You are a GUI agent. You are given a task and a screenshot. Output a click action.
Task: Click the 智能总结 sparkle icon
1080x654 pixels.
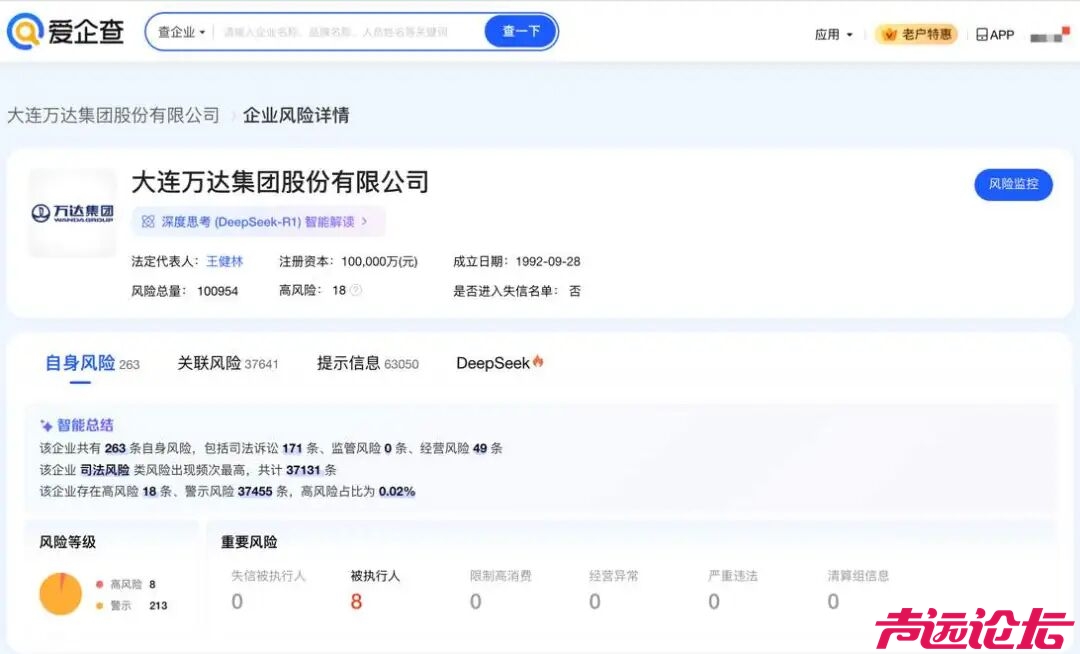pos(46,425)
